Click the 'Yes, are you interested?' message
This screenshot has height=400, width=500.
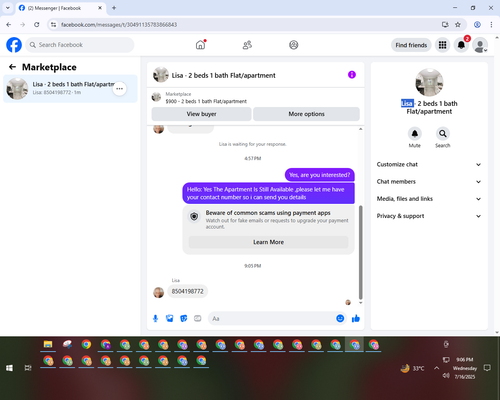click(319, 175)
